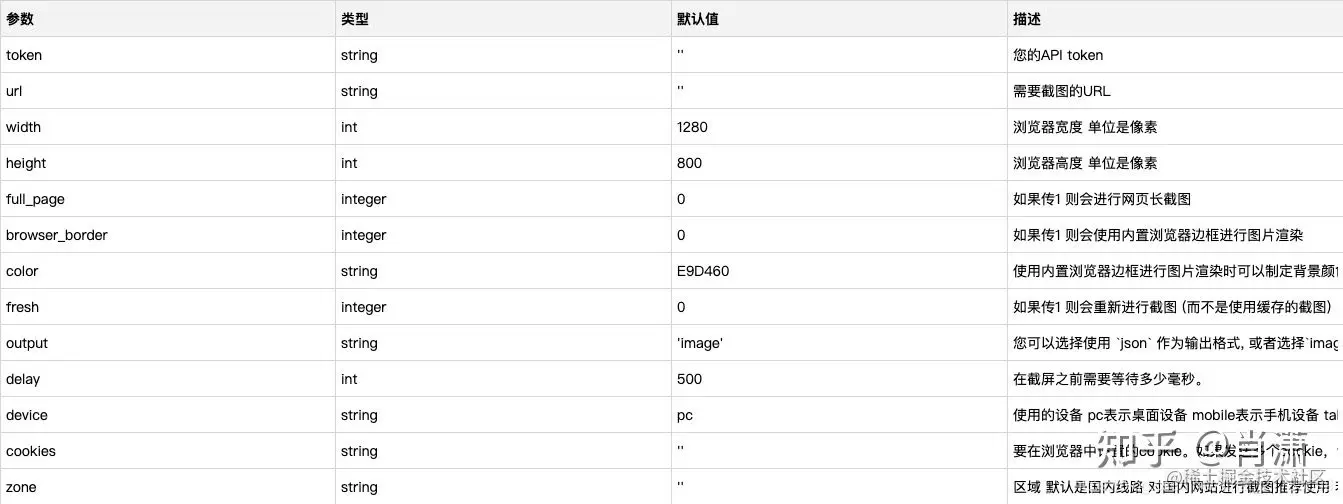Click the delay default value 500
This screenshot has width=1343, height=504.
click(x=690, y=379)
